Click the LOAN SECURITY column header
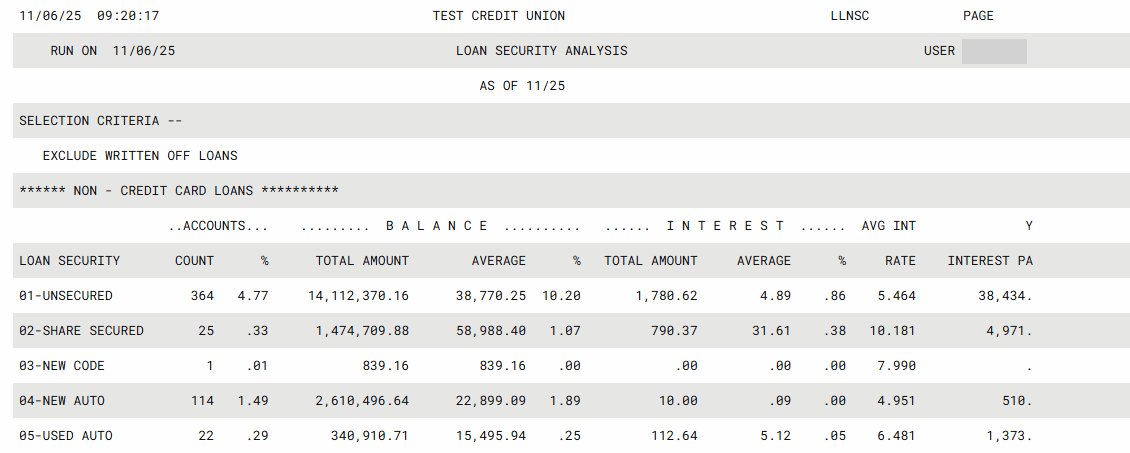The height and width of the screenshot is (453, 1130). (x=69, y=261)
